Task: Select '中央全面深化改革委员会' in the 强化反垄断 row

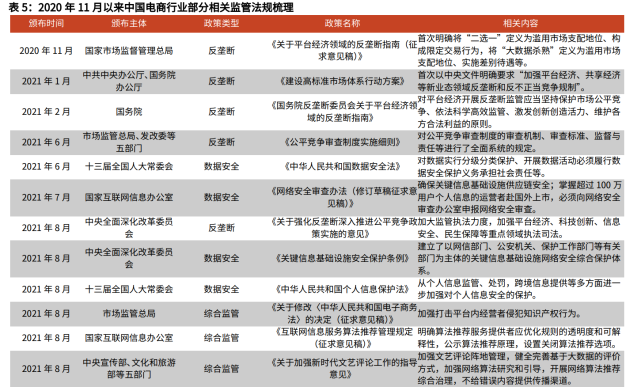Action: click(x=129, y=228)
